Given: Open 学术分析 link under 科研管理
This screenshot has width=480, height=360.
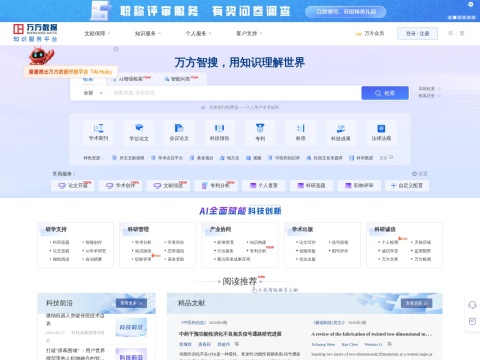Looking at the screenshot, I should tap(143, 242).
